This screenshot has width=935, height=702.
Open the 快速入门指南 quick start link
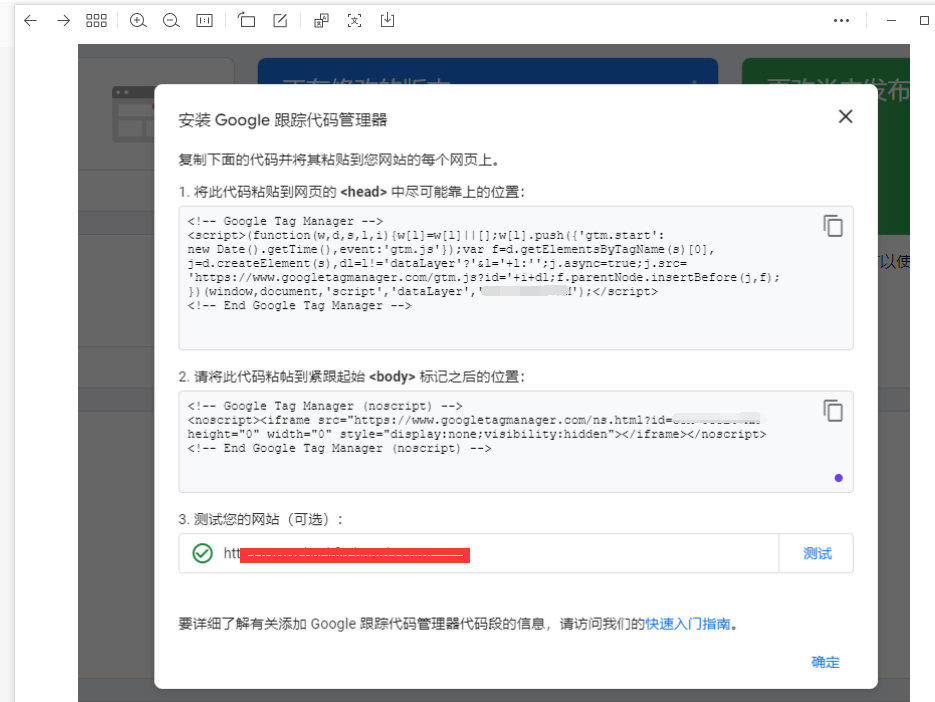click(688, 624)
